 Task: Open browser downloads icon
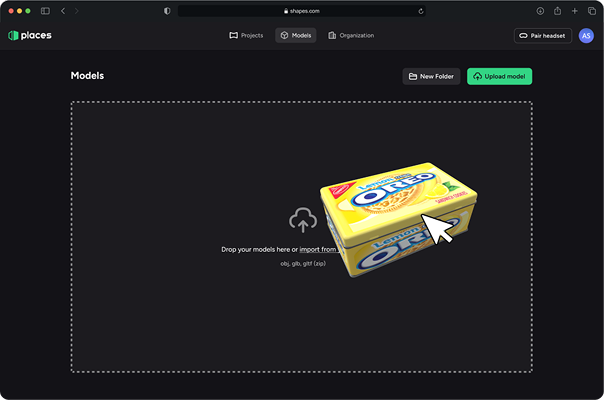(540, 11)
